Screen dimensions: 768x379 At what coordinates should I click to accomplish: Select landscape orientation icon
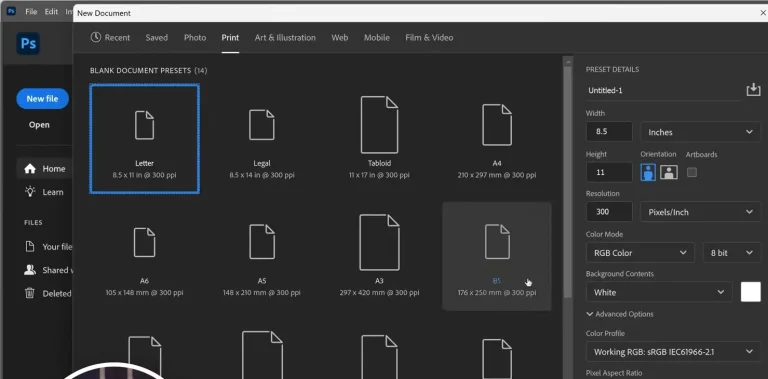click(x=669, y=172)
